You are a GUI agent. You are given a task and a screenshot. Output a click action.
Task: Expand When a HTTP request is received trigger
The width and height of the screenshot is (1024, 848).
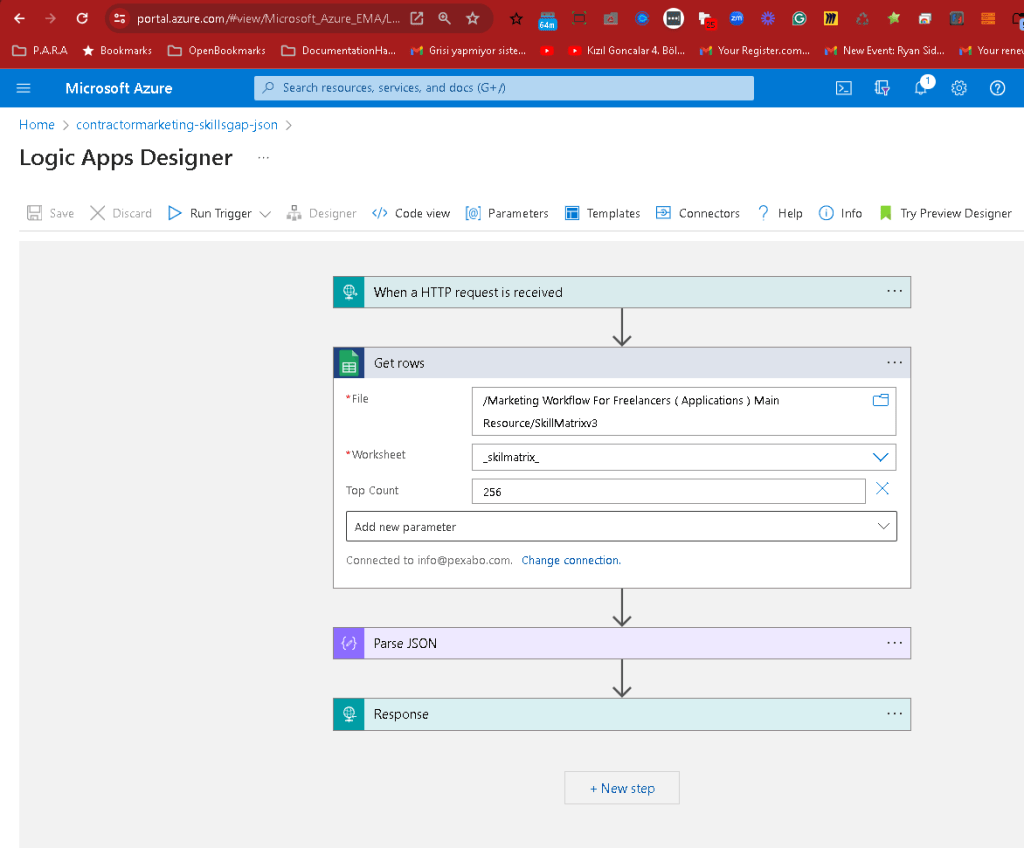coord(622,292)
